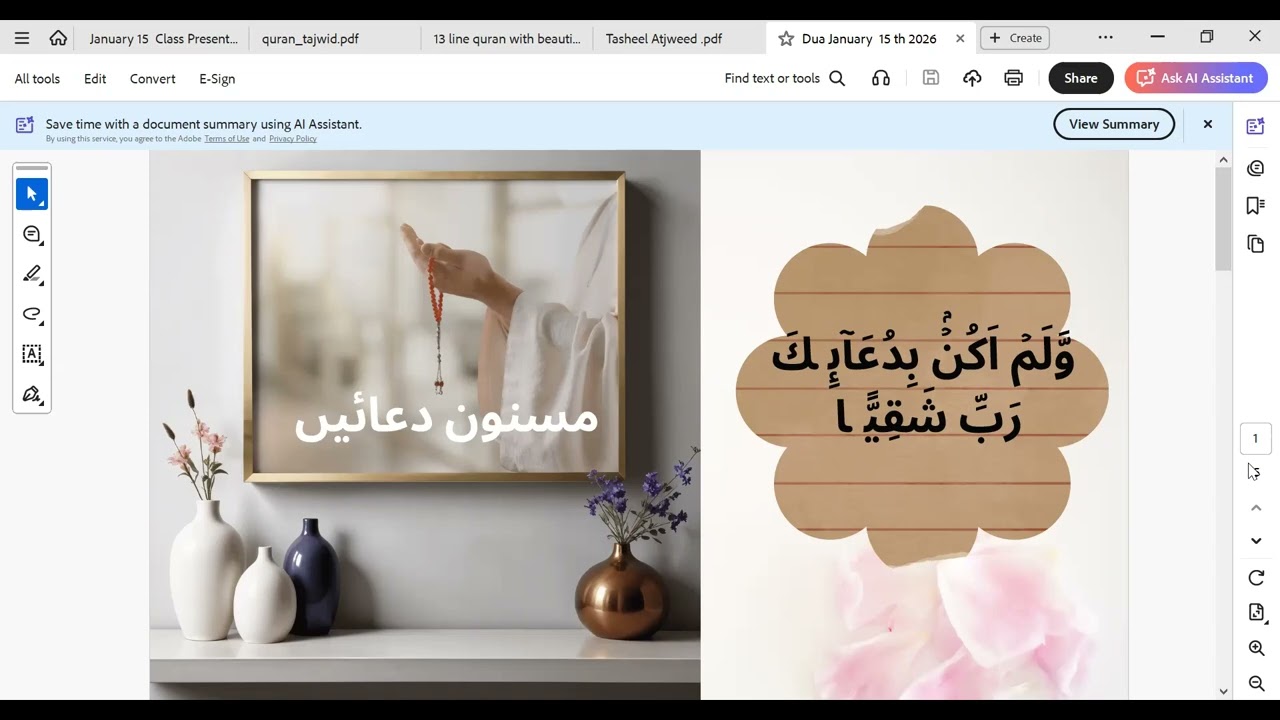Go to the next page arrow
Screen dimensions: 1280x720
click(1257, 541)
